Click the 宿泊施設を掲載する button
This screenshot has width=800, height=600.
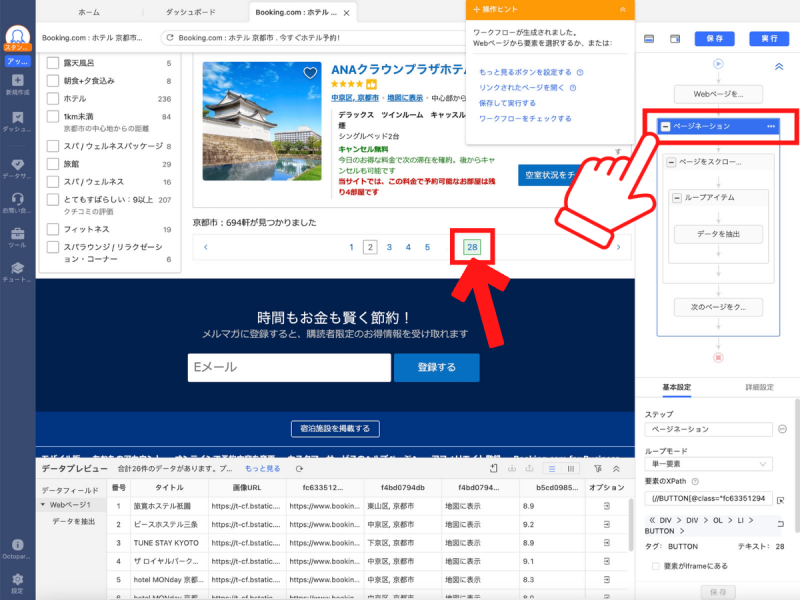pyautogui.click(x=335, y=429)
